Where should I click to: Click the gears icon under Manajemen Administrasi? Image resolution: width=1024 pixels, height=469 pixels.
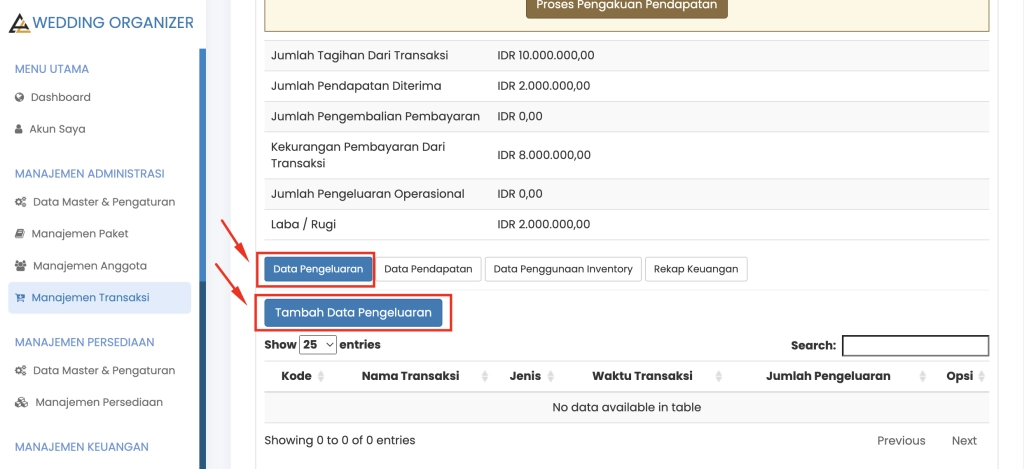pyautogui.click(x=21, y=202)
